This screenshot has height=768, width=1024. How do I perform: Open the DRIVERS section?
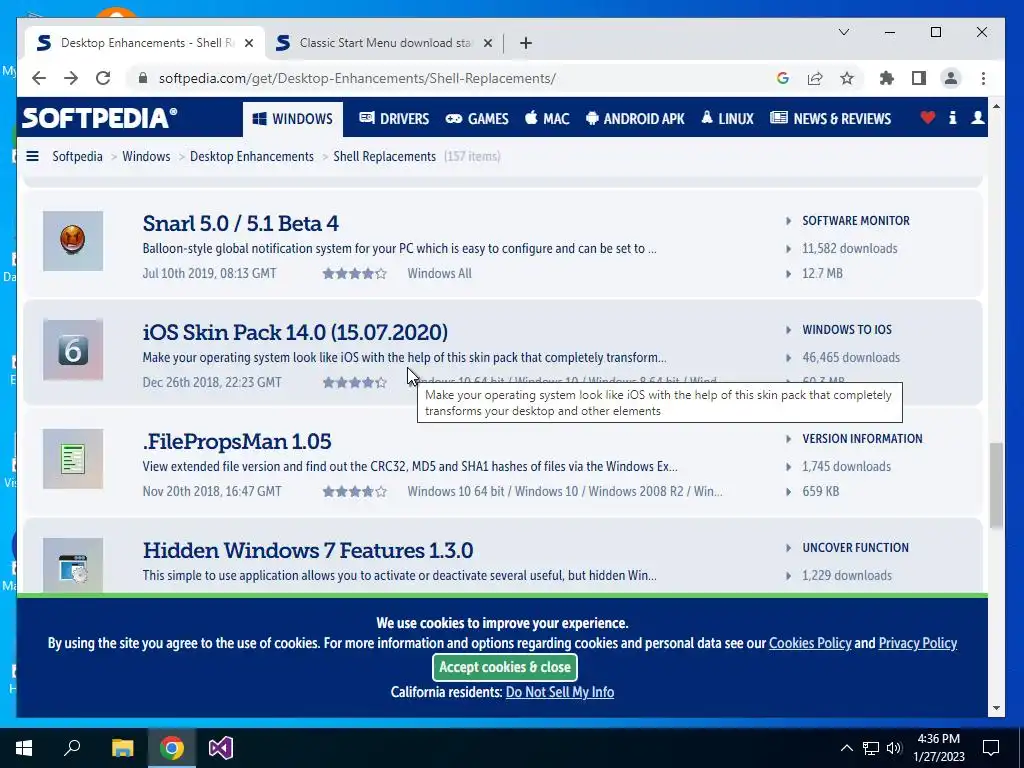[x=394, y=118]
